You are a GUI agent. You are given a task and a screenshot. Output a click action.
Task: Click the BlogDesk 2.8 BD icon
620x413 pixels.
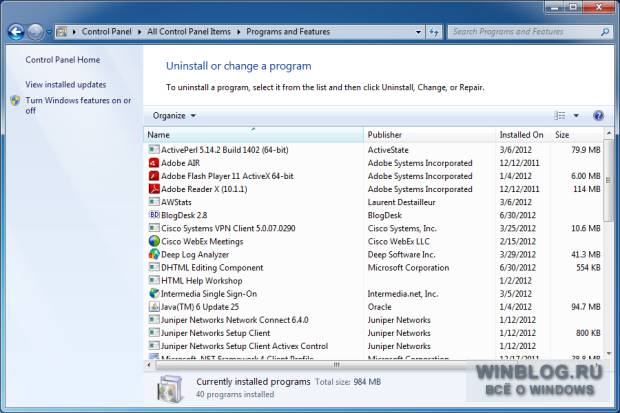[x=154, y=215]
